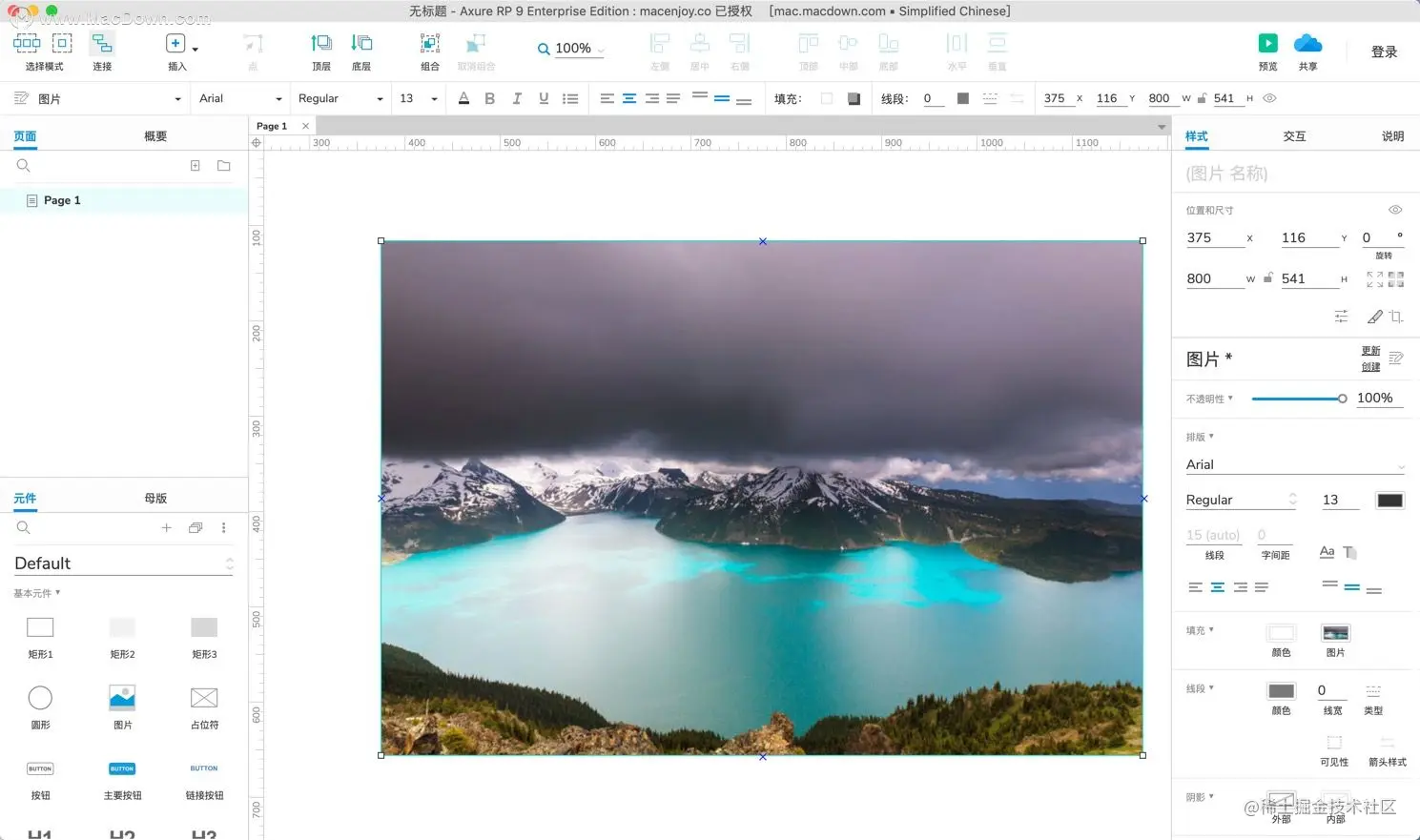Switch to connect (连接) tool mode
The width and height of the screenshot is (1420, 840).
pos(102,44)
